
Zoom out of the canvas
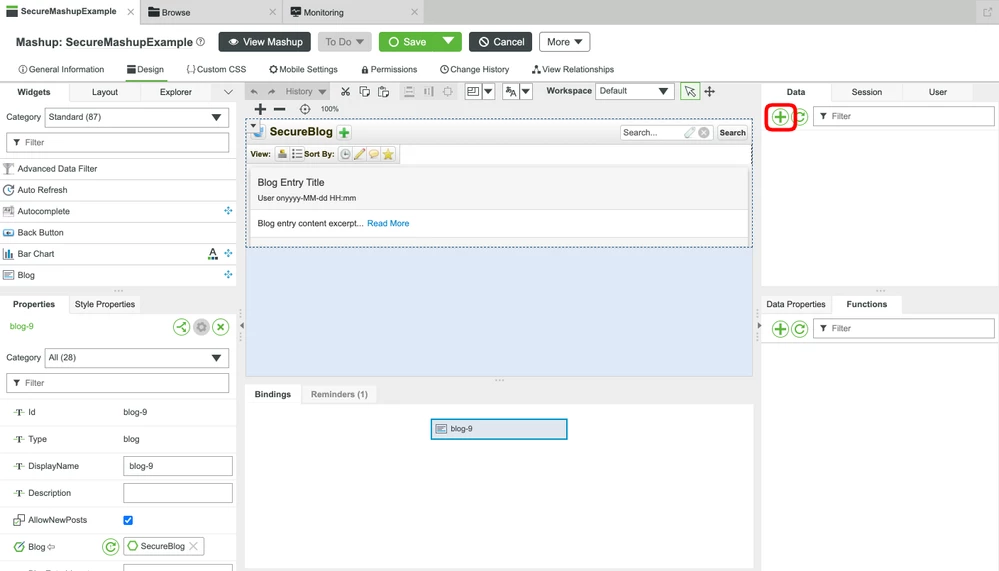[279, 109]
